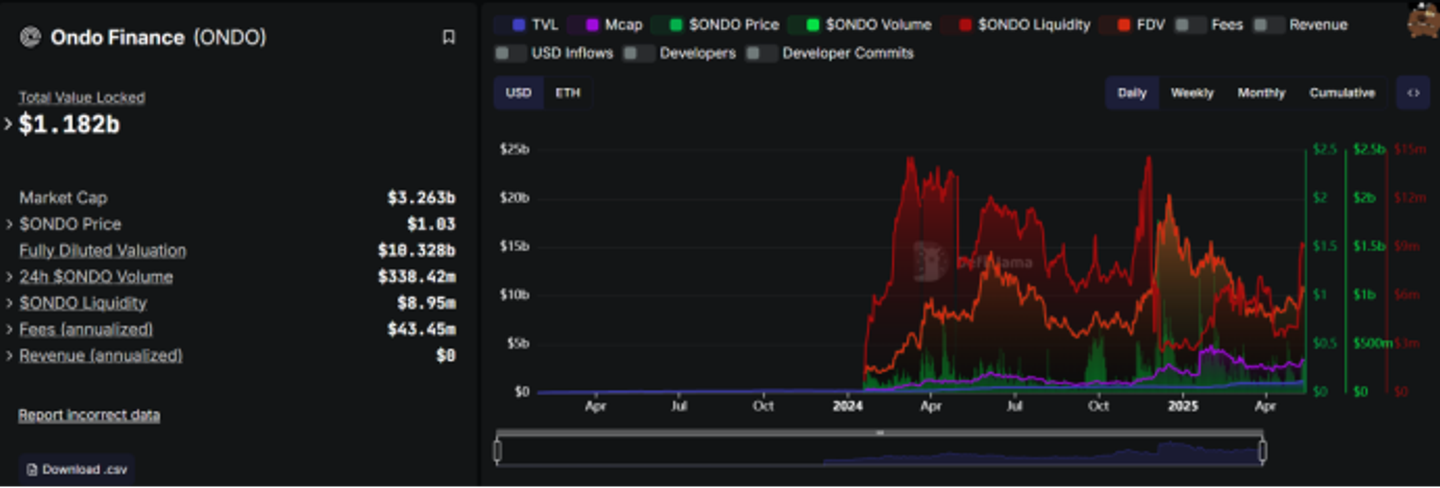Screen dimensions: 1440x488
Task: Bookmark Ondo Finance with the bookmark icon
Action: (x=449, y=37)
